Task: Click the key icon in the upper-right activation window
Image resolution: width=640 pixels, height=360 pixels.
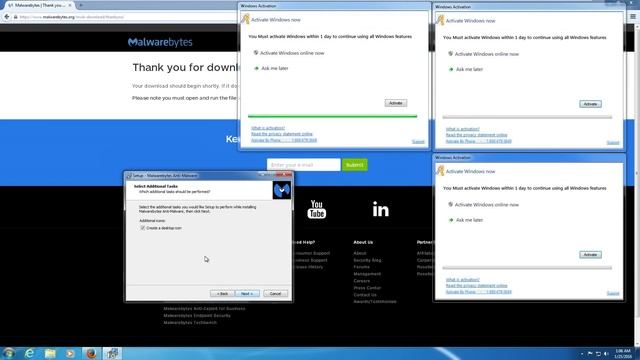Action: pyautogui.click(x=440, y=20)
